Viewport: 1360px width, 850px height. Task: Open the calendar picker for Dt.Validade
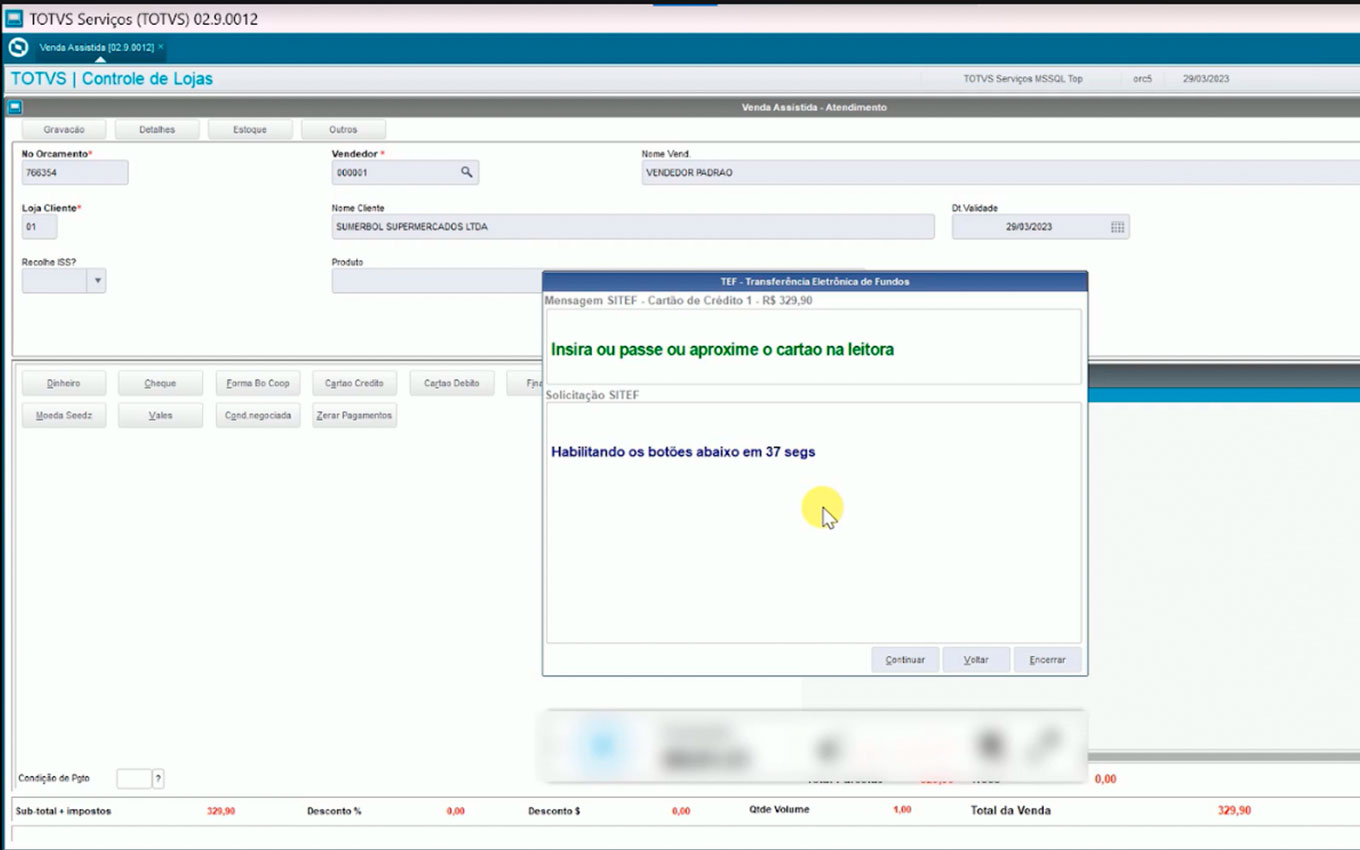point(1117,227)
